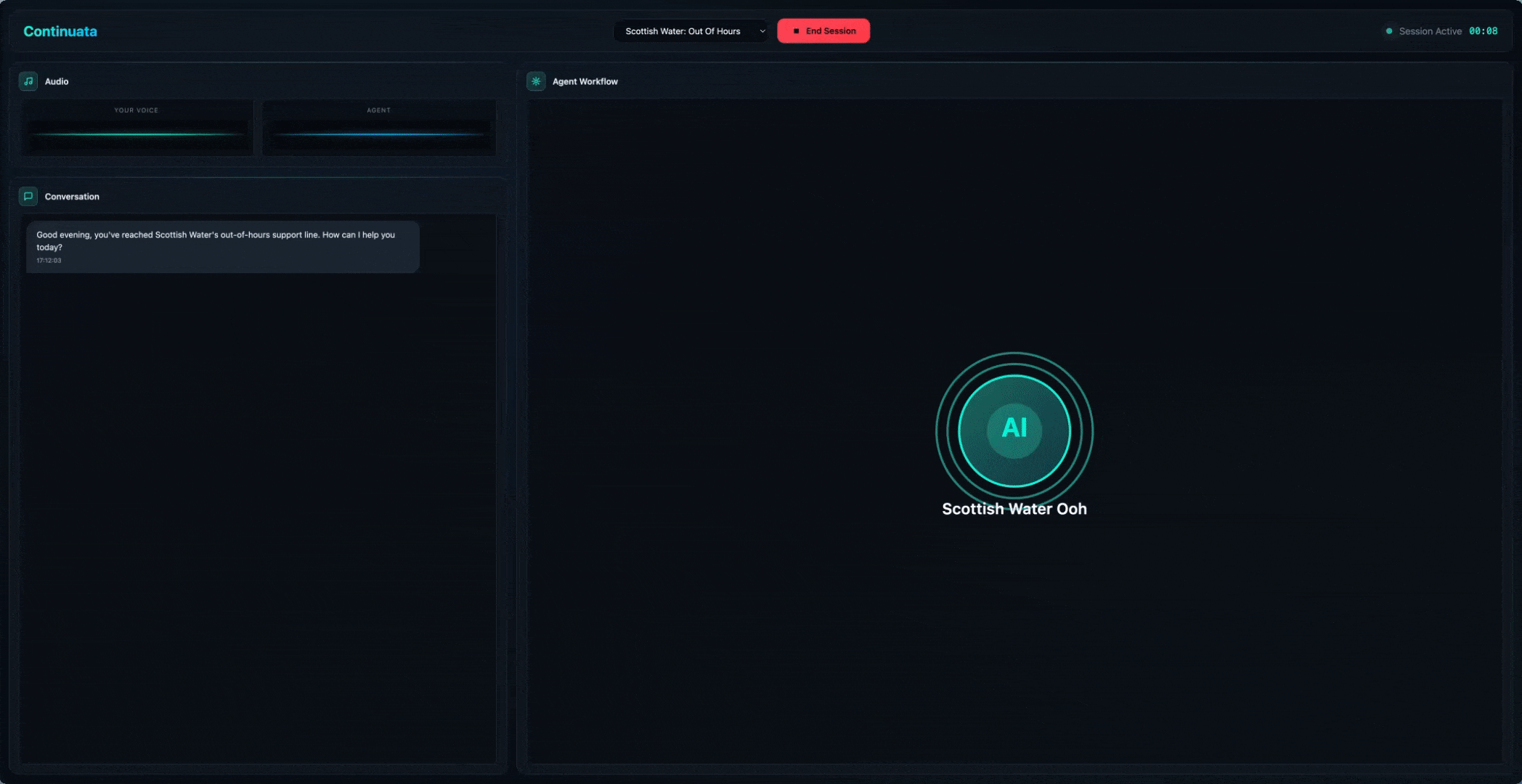
Task: Collapse the Conversation panel
Action: pyautogui.click(x=70, y=196)
